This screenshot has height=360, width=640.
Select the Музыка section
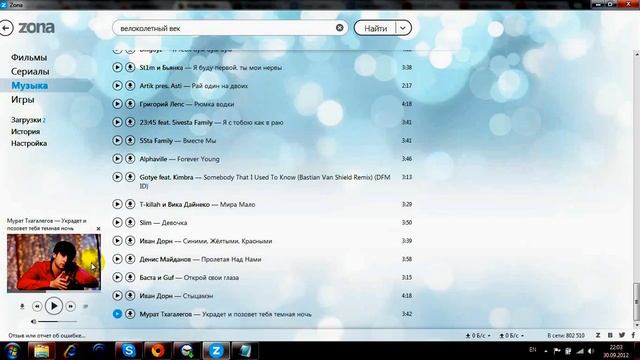[30, 85]
